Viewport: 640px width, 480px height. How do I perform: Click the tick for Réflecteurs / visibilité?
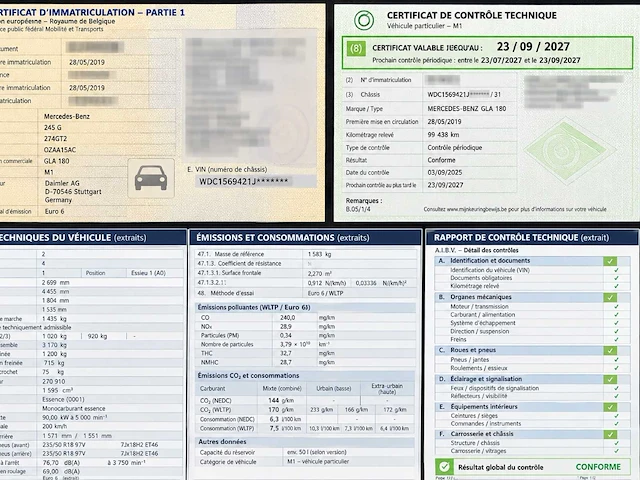tap(616, 396)
